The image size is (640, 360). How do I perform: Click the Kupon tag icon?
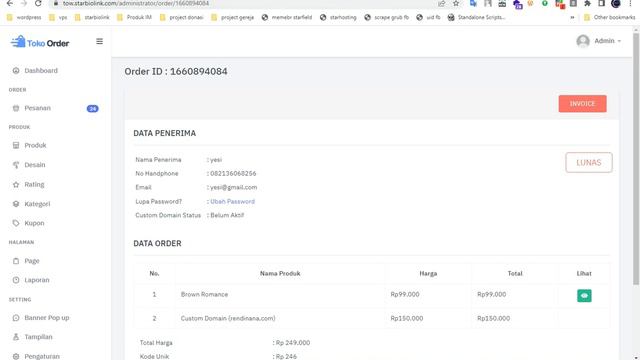pyautogui.click(x=16, y=223)
